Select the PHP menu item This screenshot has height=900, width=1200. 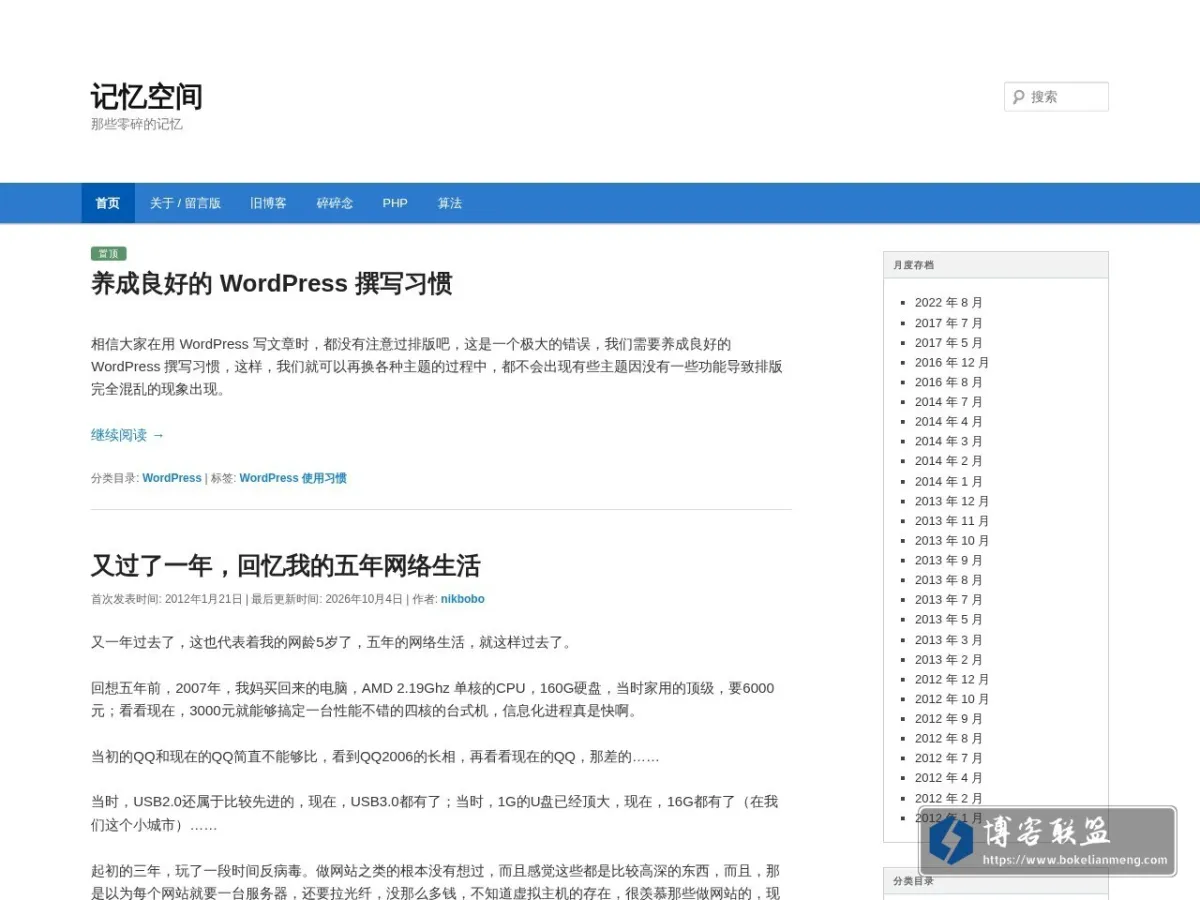point(395,203)
